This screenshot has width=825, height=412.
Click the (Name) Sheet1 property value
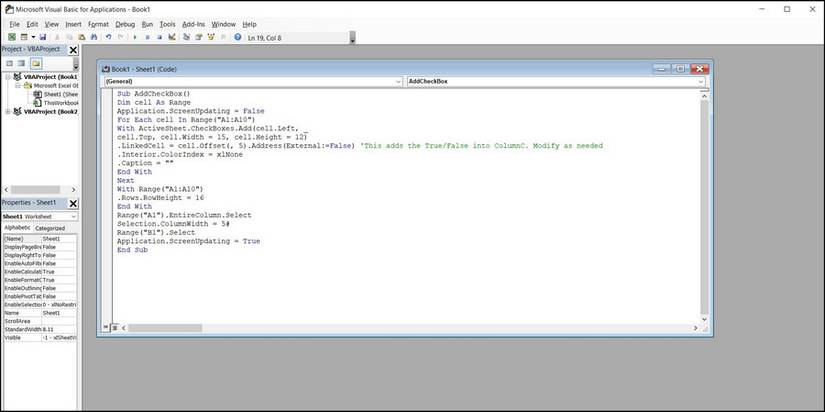(x=59, y=238)
